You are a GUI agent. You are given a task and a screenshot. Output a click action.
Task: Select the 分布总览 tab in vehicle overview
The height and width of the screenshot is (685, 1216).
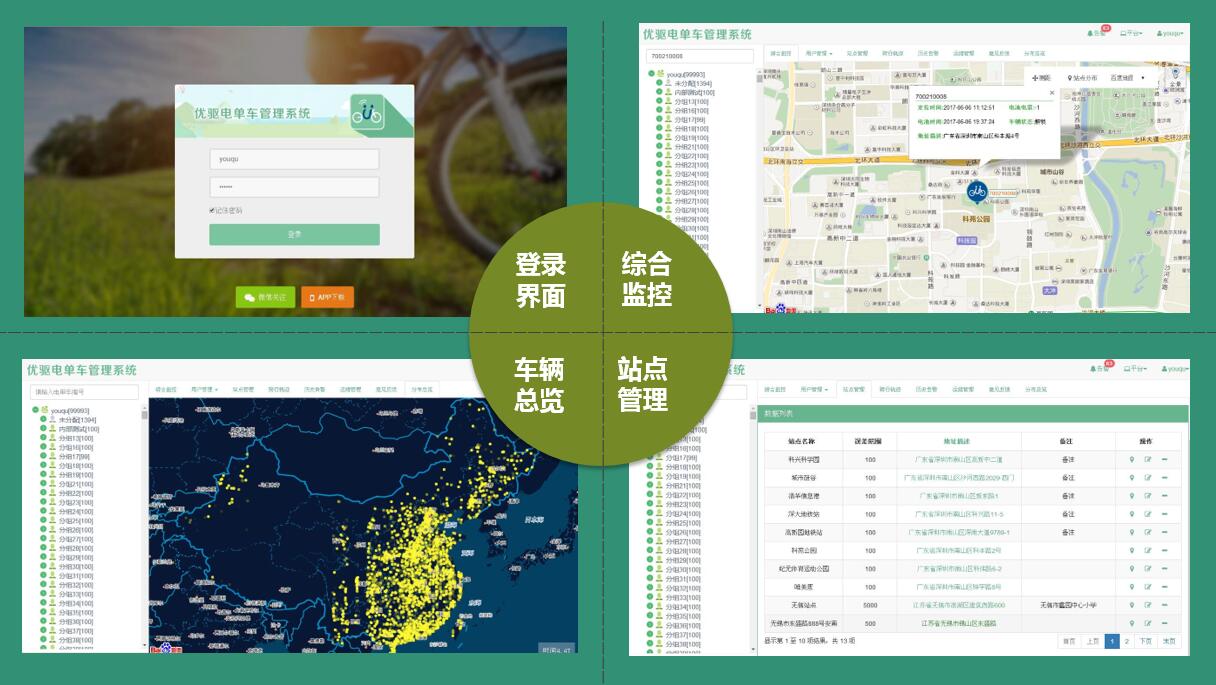tap(421, 389)
